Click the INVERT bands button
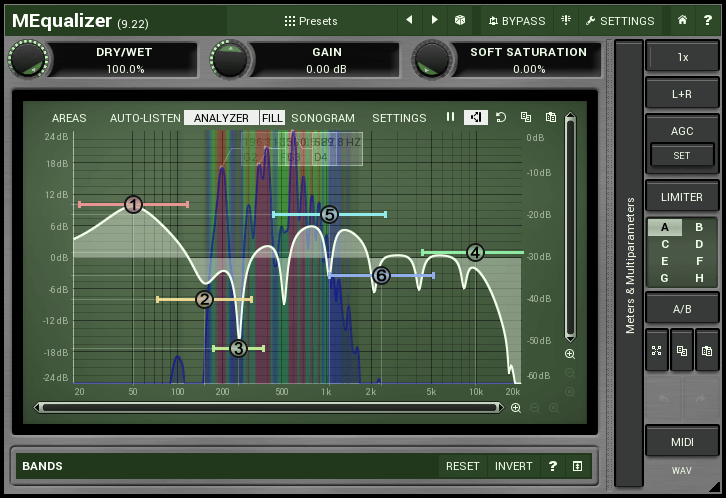 pos(514,466)
